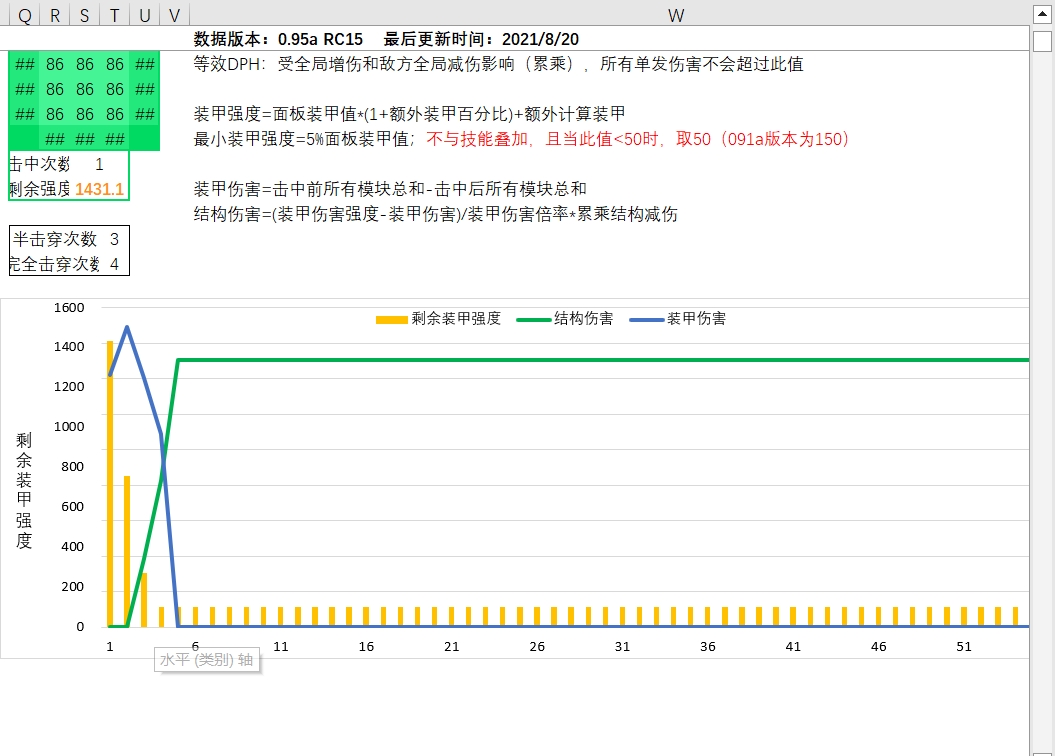
Task: Click the 水平(类别)轴 tooltip box
Action: tap(206, 659)
